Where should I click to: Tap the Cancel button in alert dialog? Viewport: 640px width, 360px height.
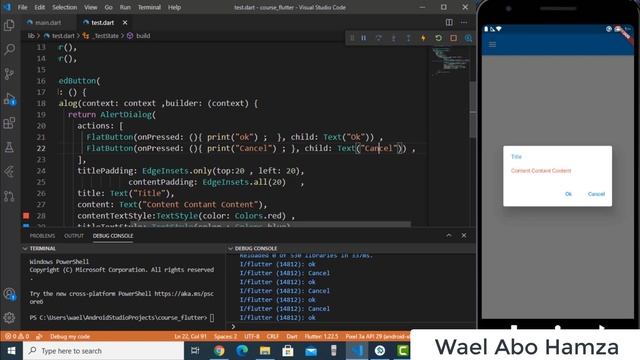click(x=596, y=194)
